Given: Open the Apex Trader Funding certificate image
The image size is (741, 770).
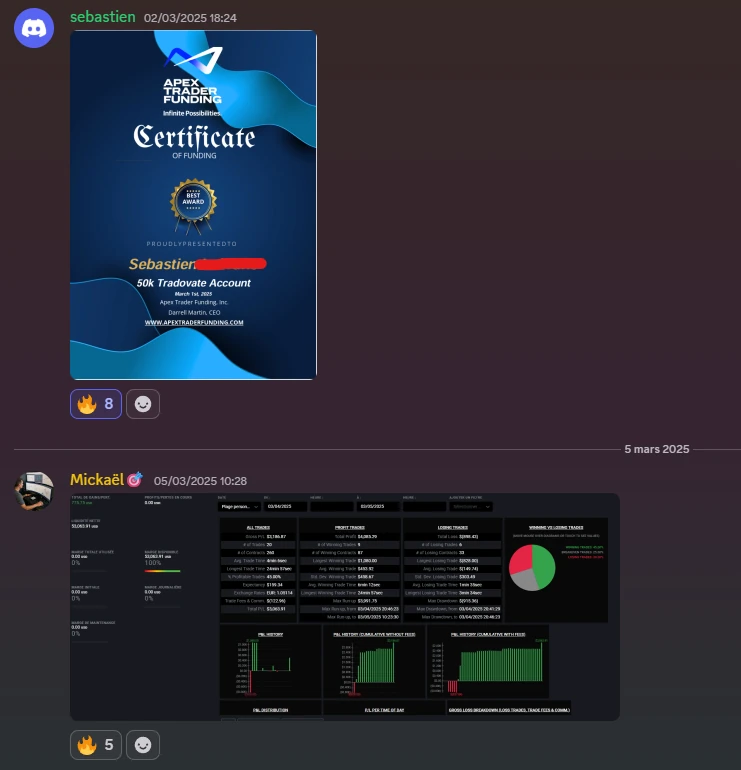Looking at the screenshot, I should [x=193, y=205].
